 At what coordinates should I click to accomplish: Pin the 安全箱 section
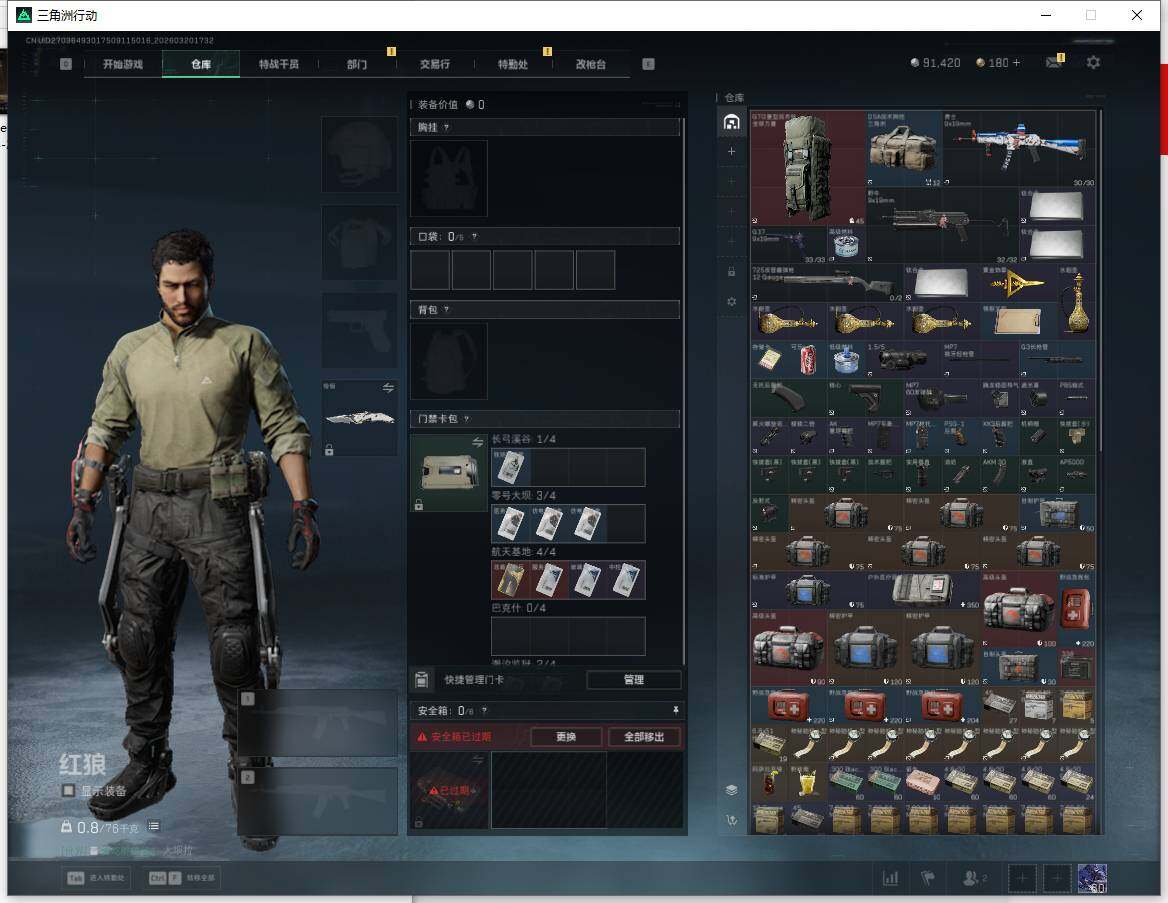676,711
